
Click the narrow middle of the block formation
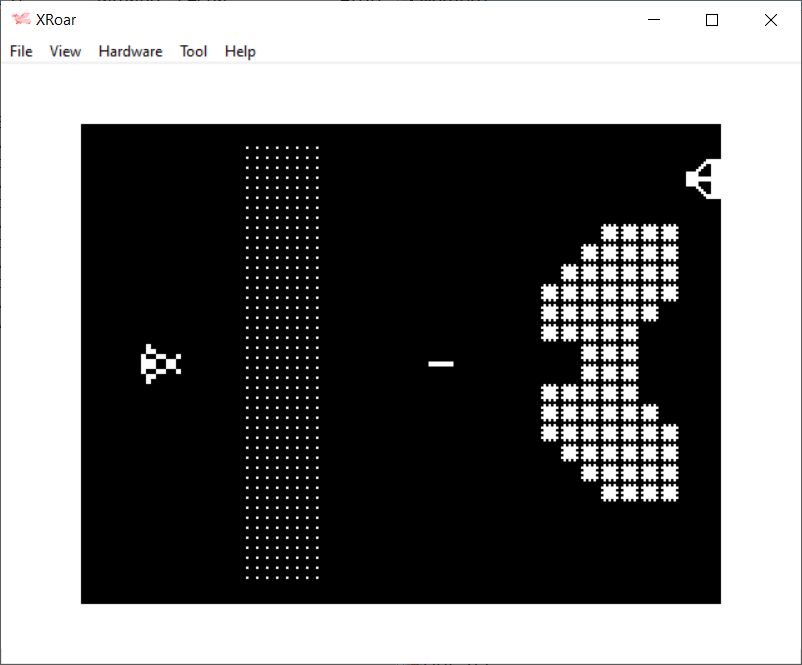pos(610,362)
